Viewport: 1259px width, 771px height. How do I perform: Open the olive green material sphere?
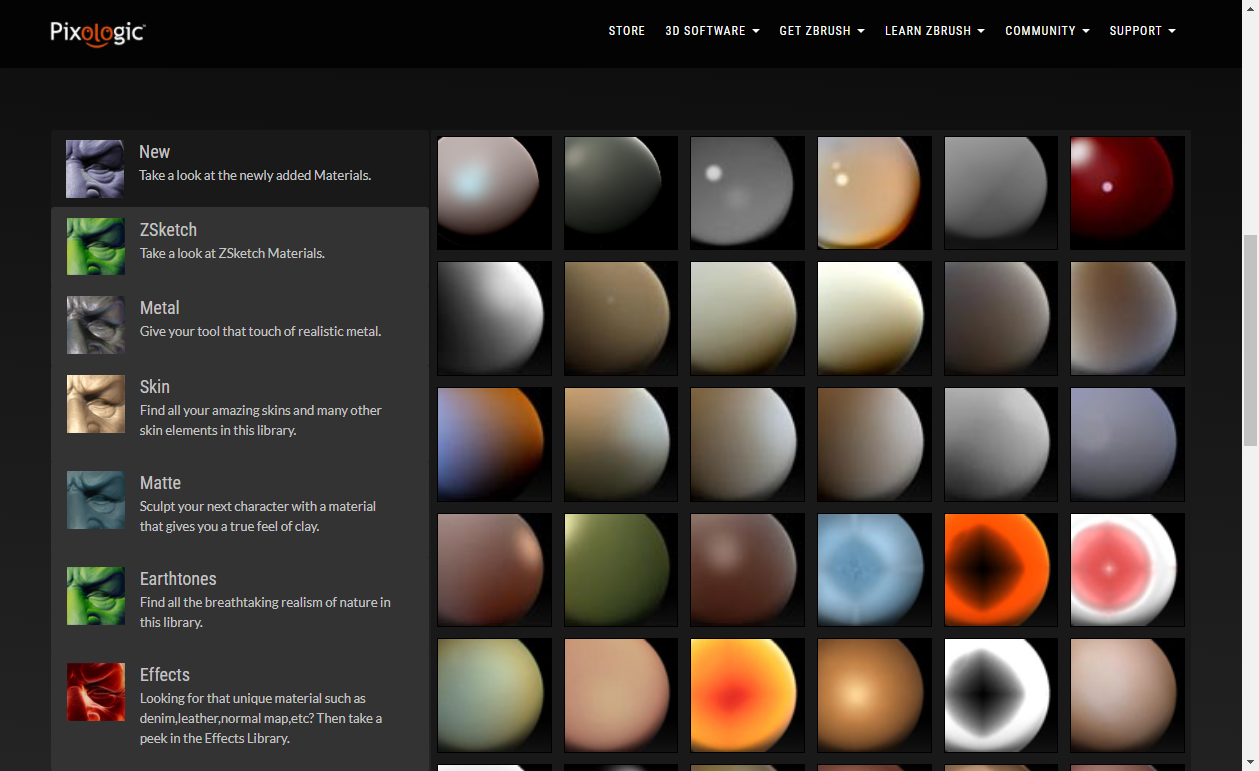click(621, 570)
